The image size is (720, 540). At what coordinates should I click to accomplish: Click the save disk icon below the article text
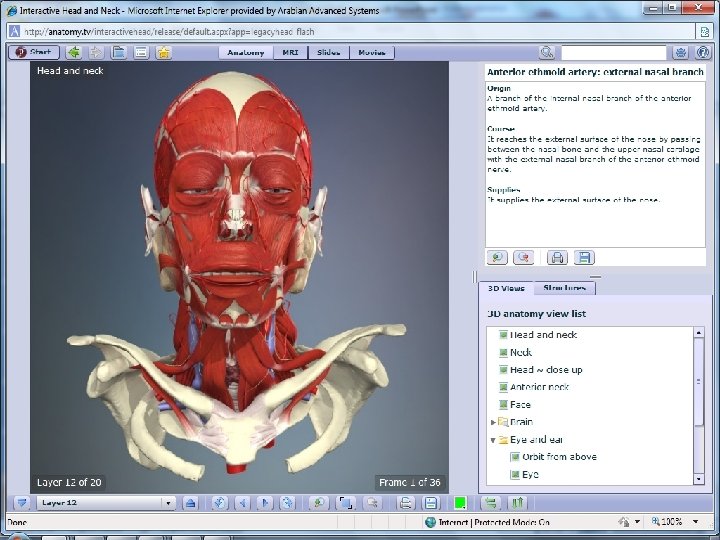click(x=585, y=257)
